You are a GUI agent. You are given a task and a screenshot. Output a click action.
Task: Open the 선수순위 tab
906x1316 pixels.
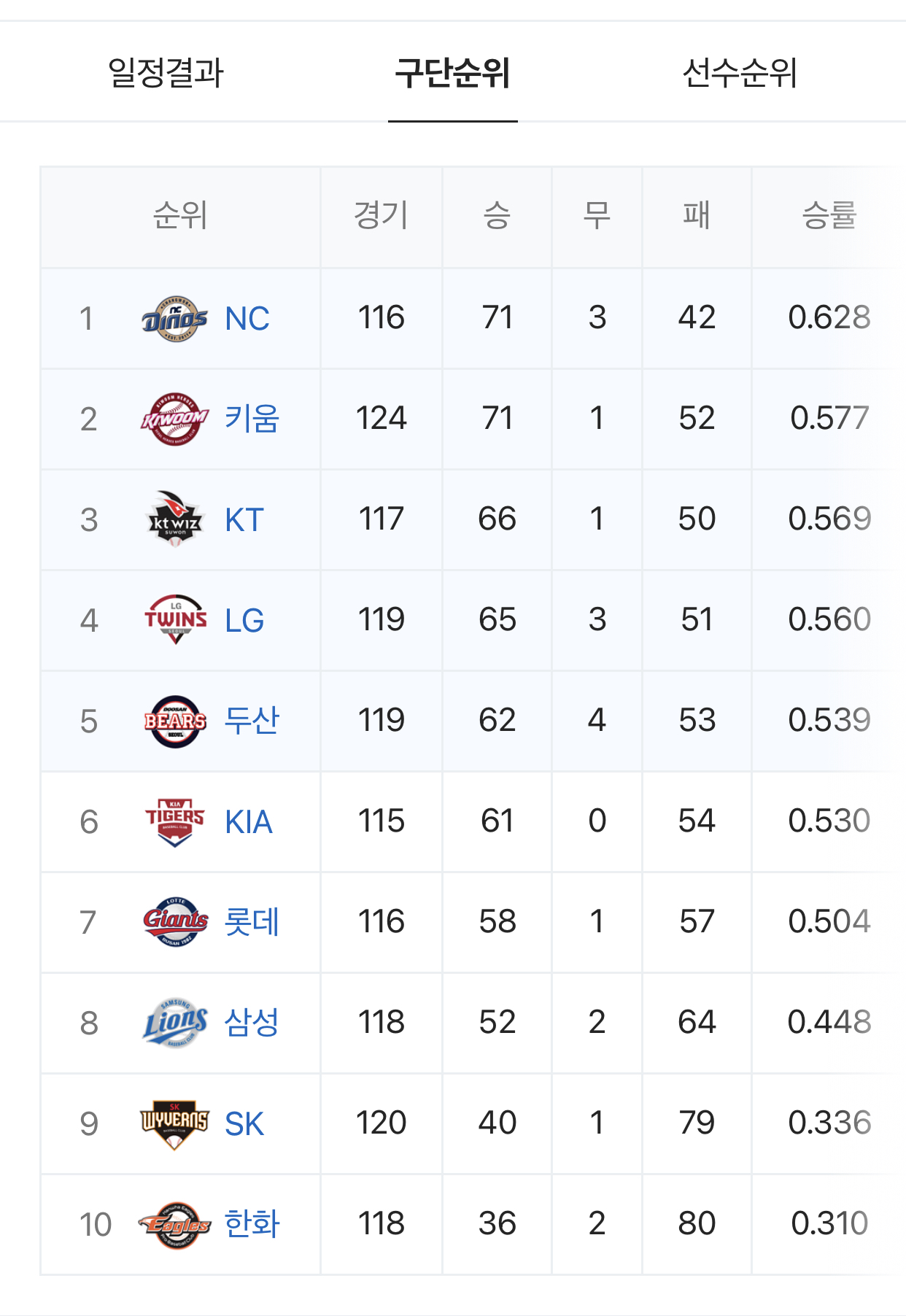740,72
